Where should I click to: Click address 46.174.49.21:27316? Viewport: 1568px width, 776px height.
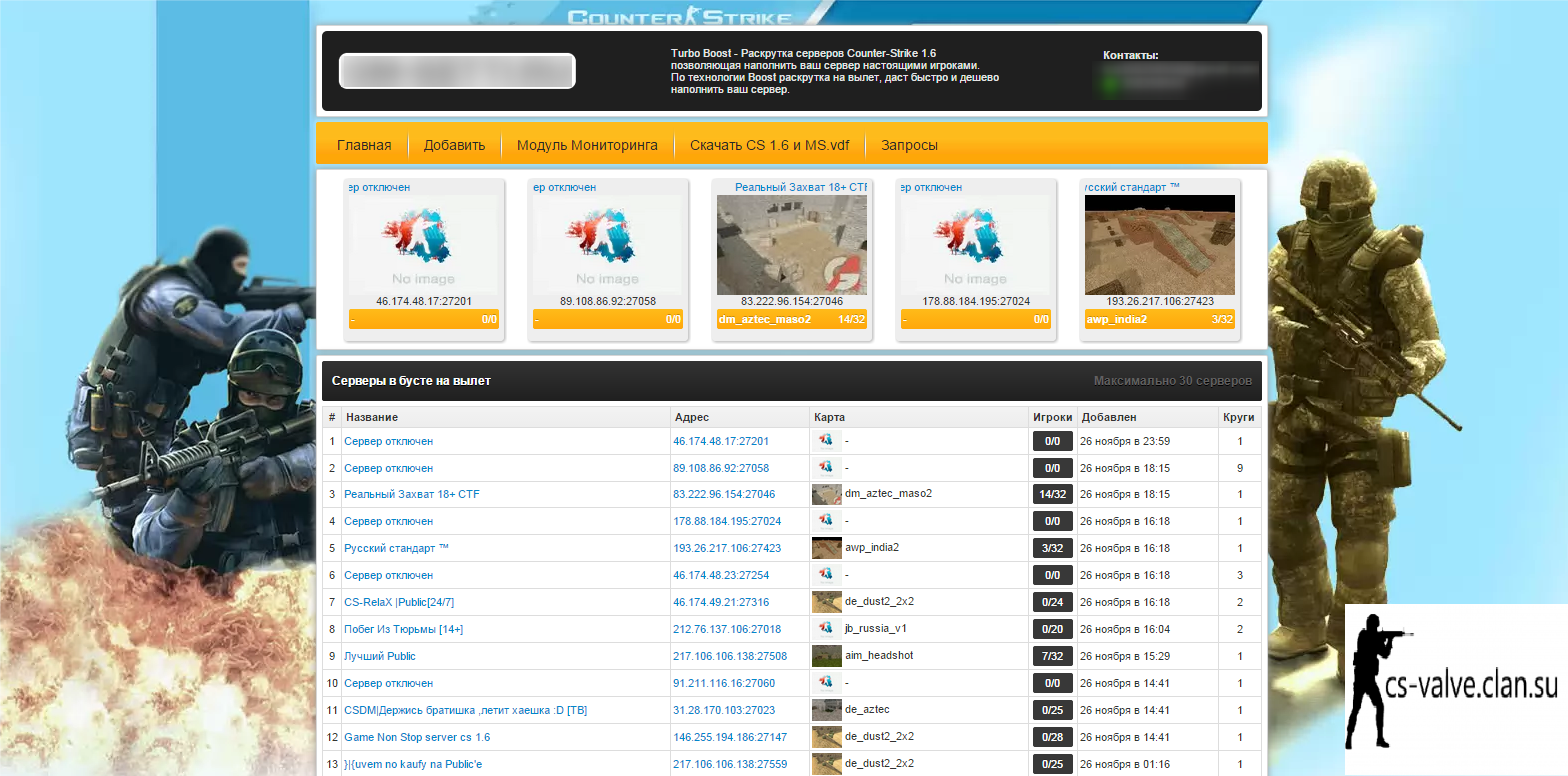tap(721, 602)
